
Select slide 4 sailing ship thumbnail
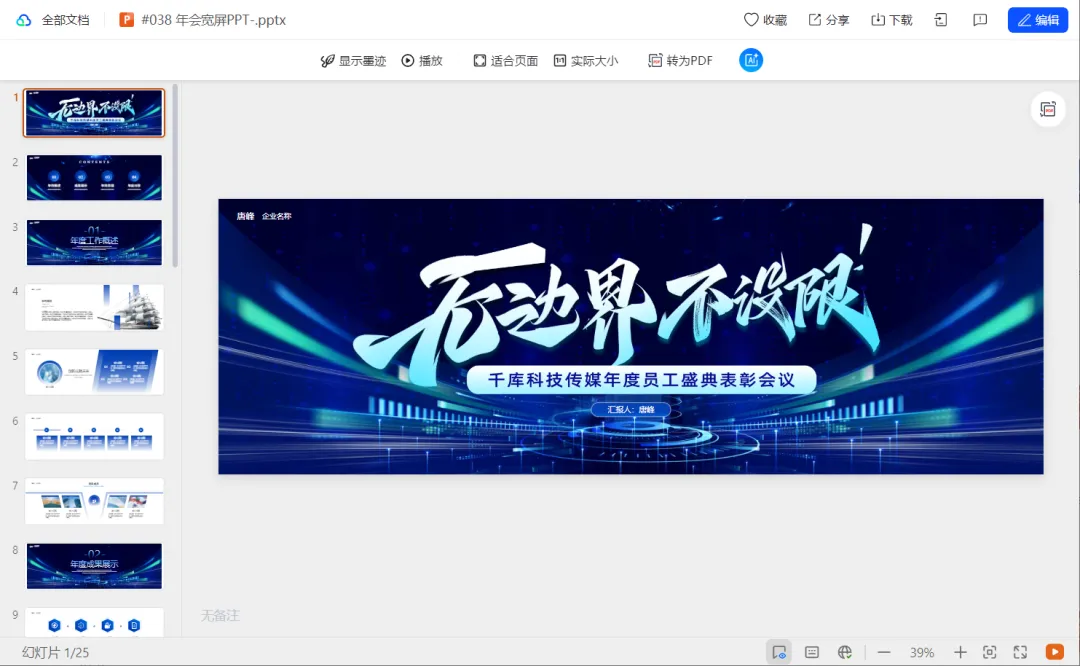click(x=94, y=307)
